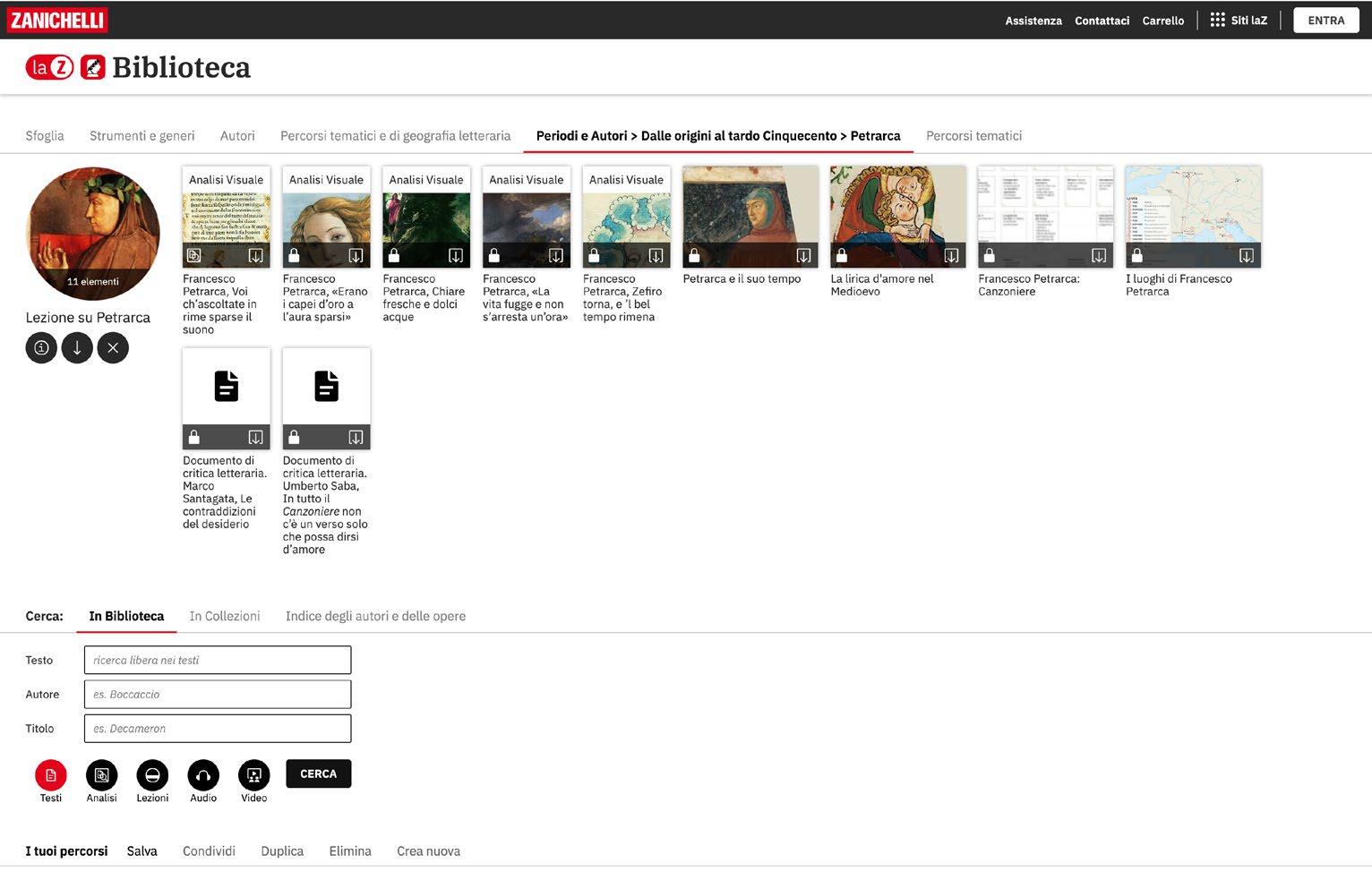Viewport: 1372px width, 880px height.
Task: Download 'I luoghi di Francesco Petrarca' map
Action: click(x=1247, y=256)
